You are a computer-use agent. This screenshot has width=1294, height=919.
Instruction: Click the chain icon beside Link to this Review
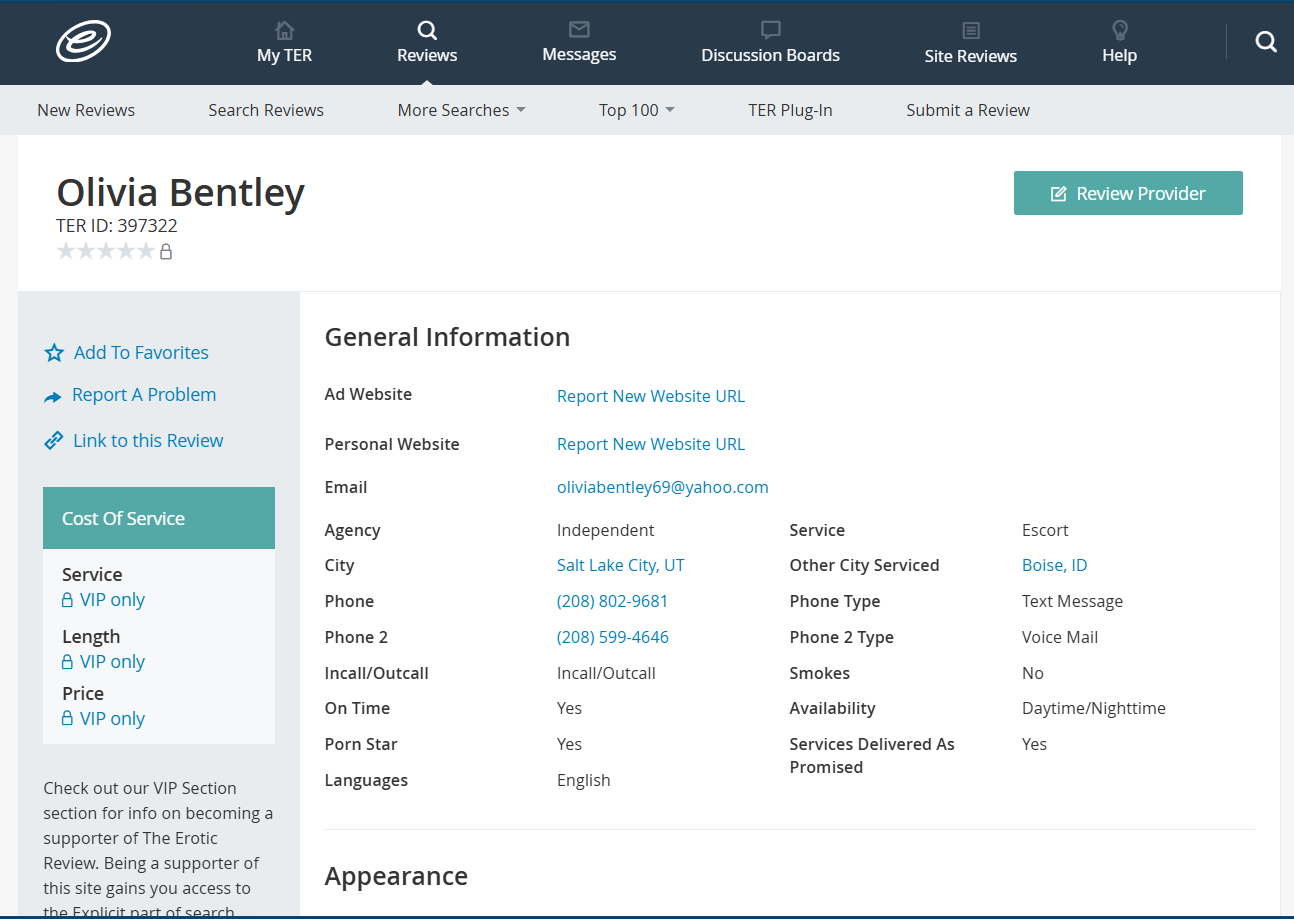54,441
